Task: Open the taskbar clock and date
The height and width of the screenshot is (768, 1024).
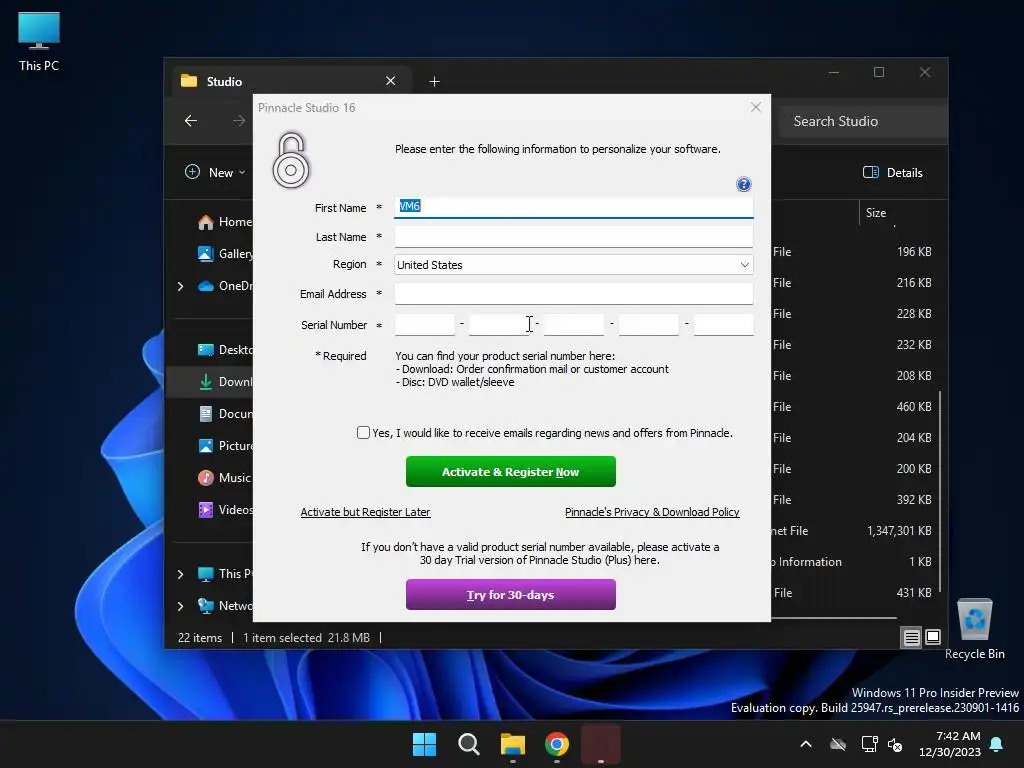Action: (x=949, y=744)
